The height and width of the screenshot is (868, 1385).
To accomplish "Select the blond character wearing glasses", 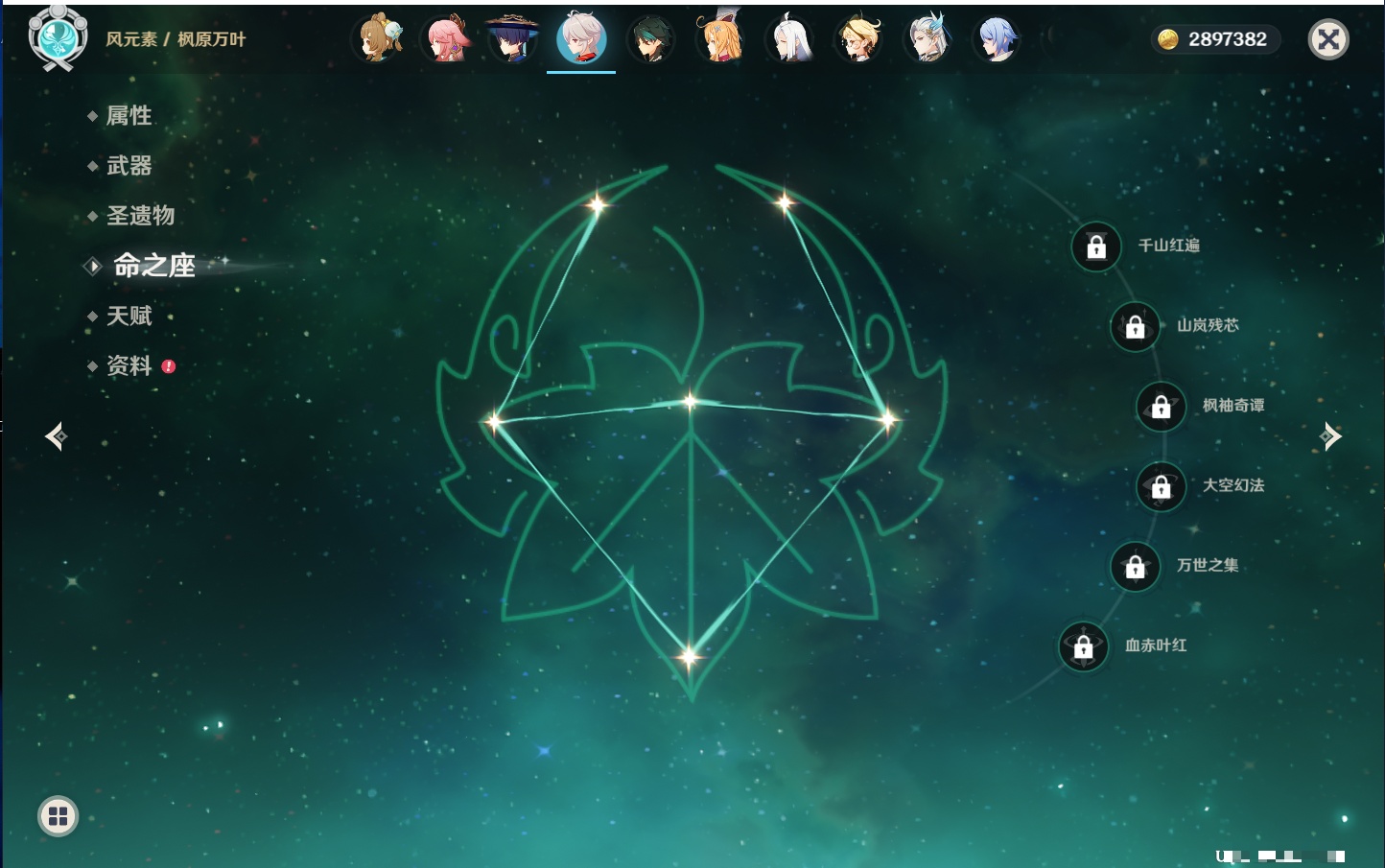I will [x=858, y=39].
